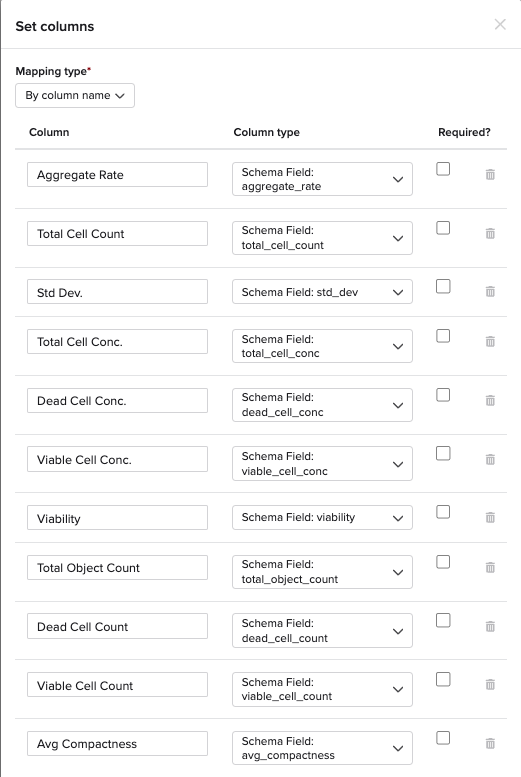Viewport: 521px width, 777px height.
Task: Delete the Viable Cell Count mapping
Action: tap(490, 685)
